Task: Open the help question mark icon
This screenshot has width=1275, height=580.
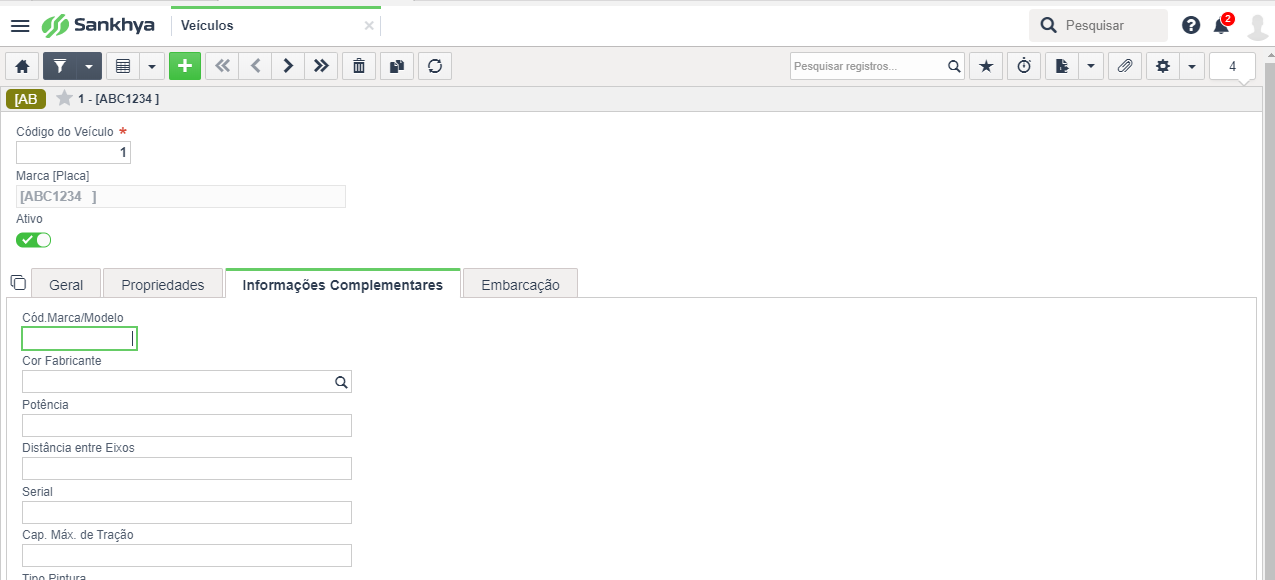Action: point(1190,25)
